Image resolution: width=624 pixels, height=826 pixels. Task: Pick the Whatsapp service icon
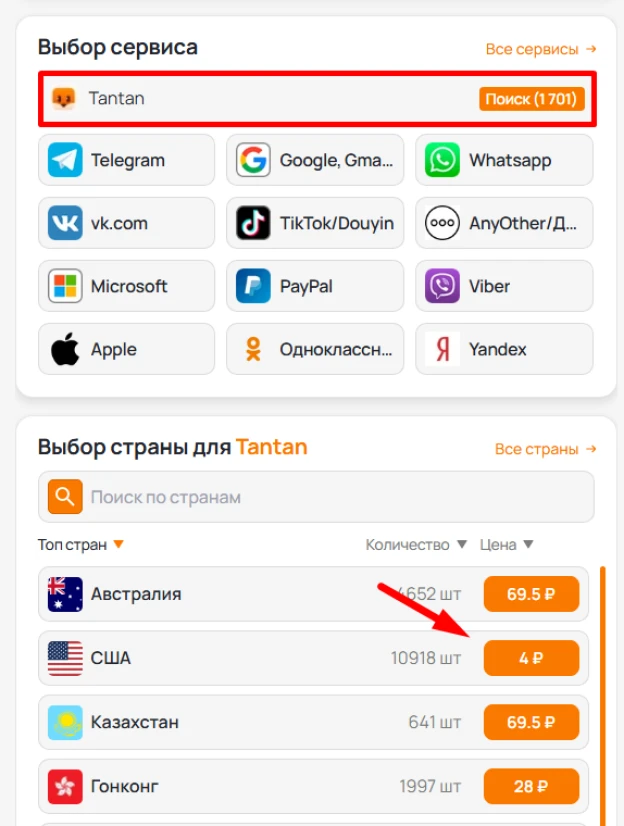442,160
